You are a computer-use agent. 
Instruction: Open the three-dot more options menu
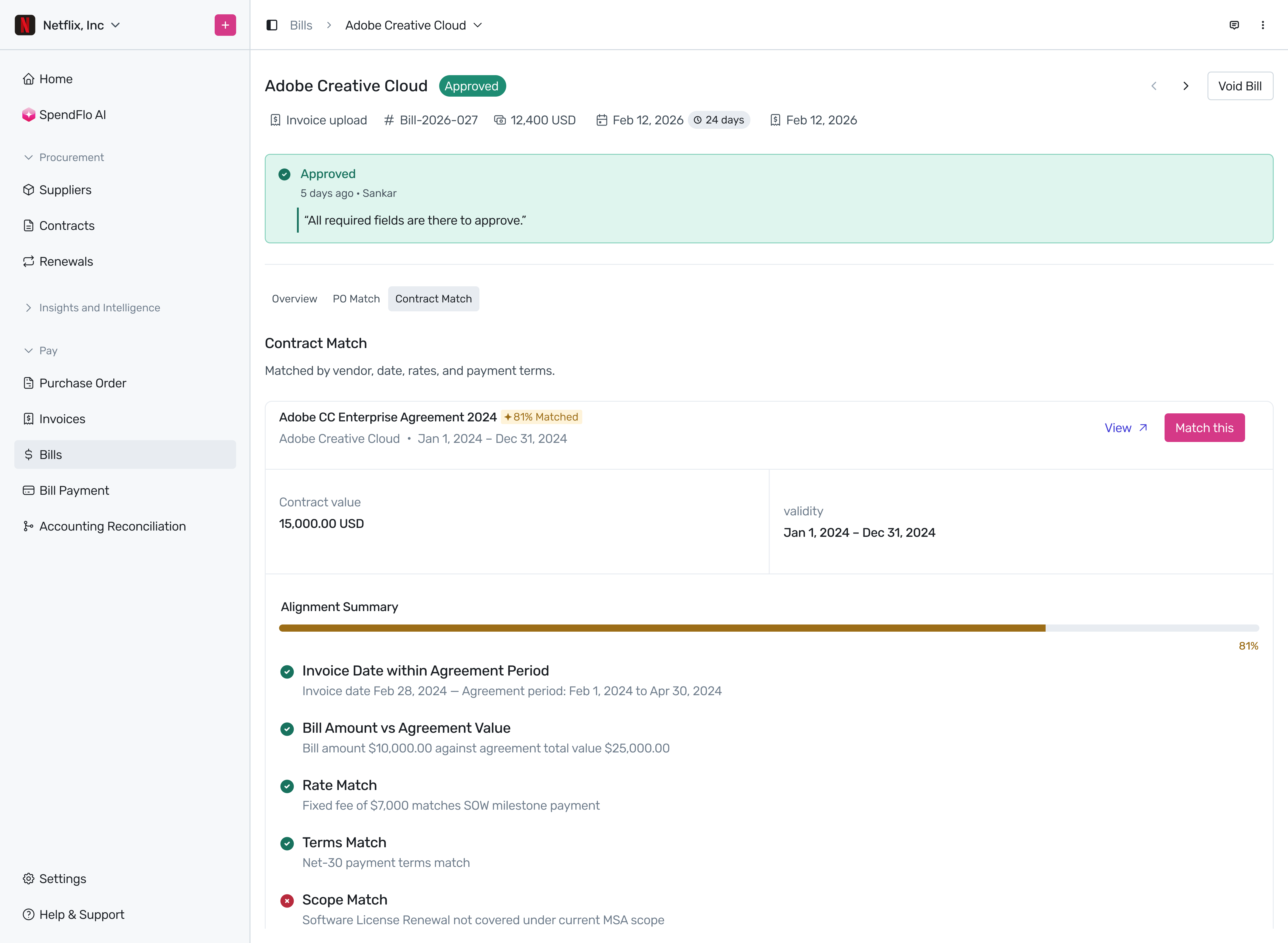[x=1262, y=25]
